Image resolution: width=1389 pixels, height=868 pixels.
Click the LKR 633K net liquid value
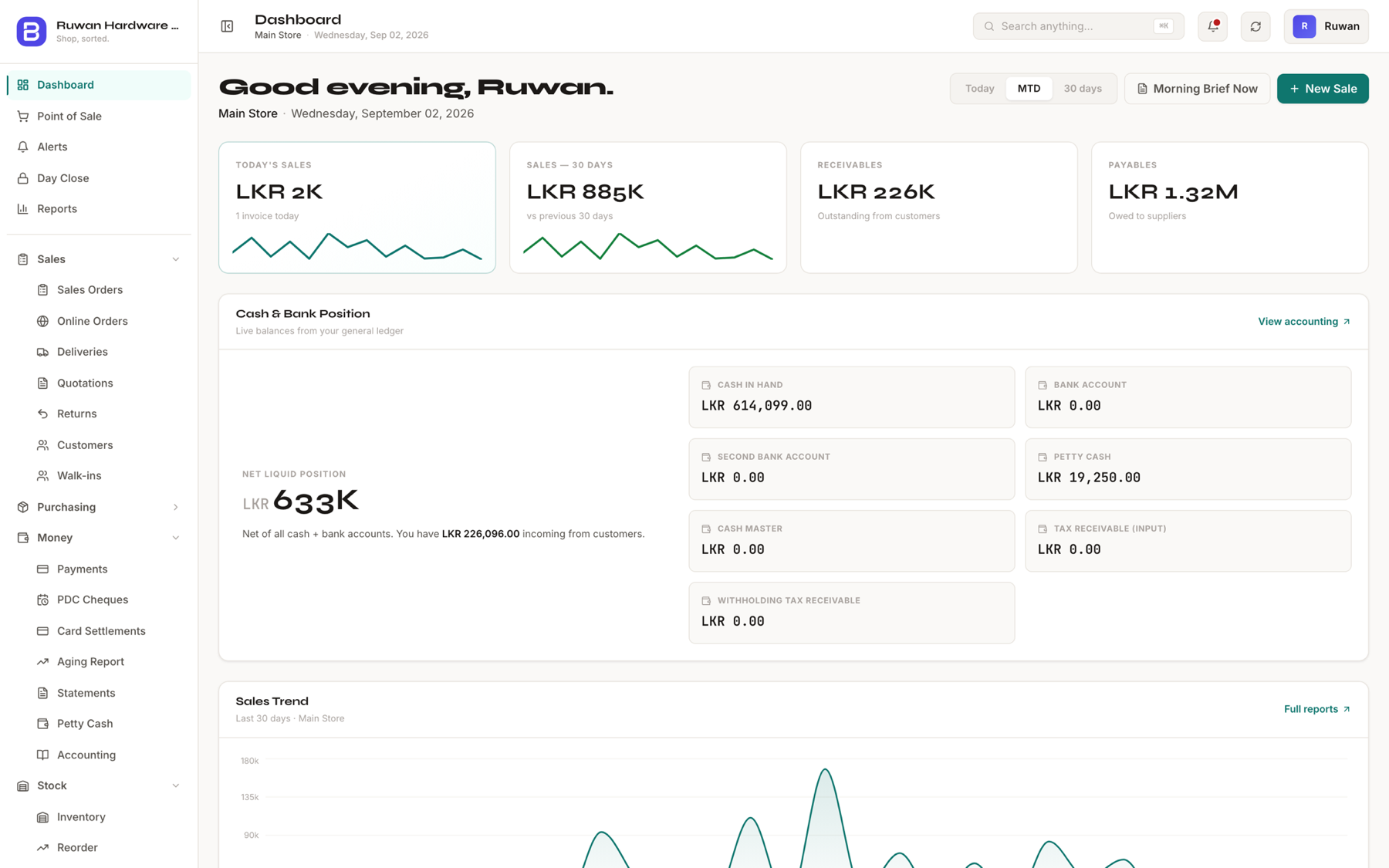pos(301,501)
